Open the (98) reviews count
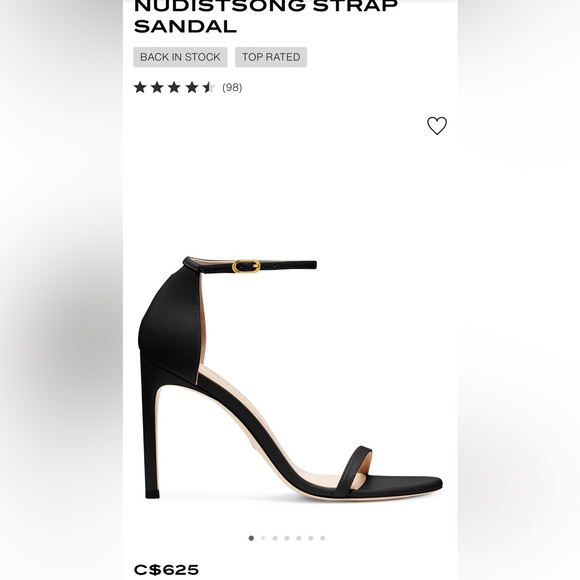The height and width of the screenshot is (580, 580). 232,88
